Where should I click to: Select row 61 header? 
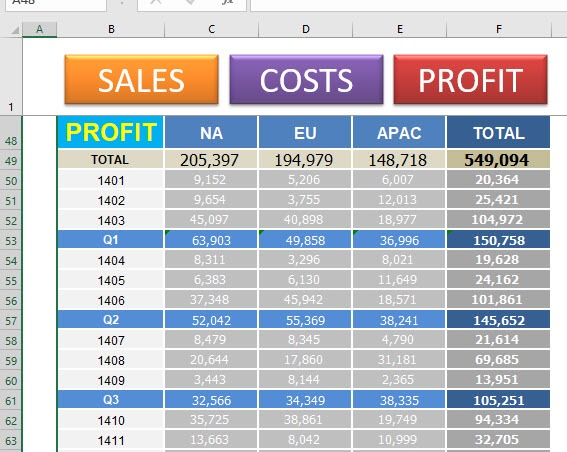click(11, 400)
